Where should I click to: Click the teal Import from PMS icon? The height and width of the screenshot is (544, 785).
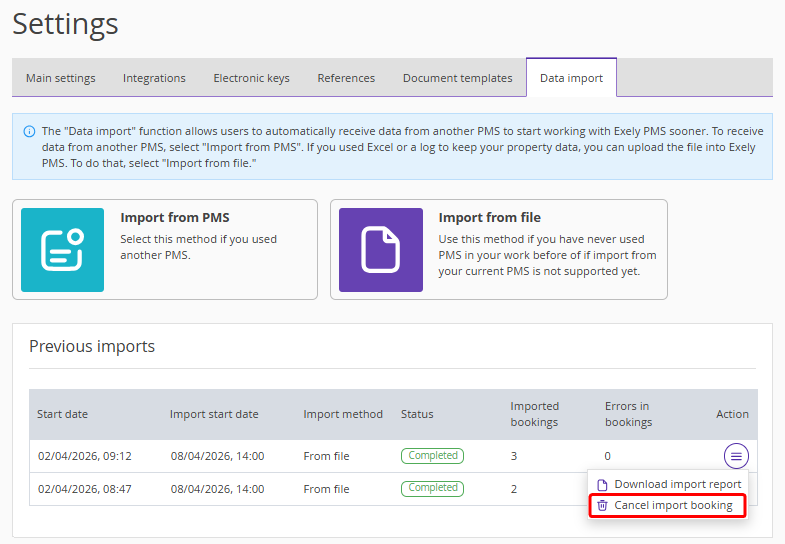(x=63, y=250)
